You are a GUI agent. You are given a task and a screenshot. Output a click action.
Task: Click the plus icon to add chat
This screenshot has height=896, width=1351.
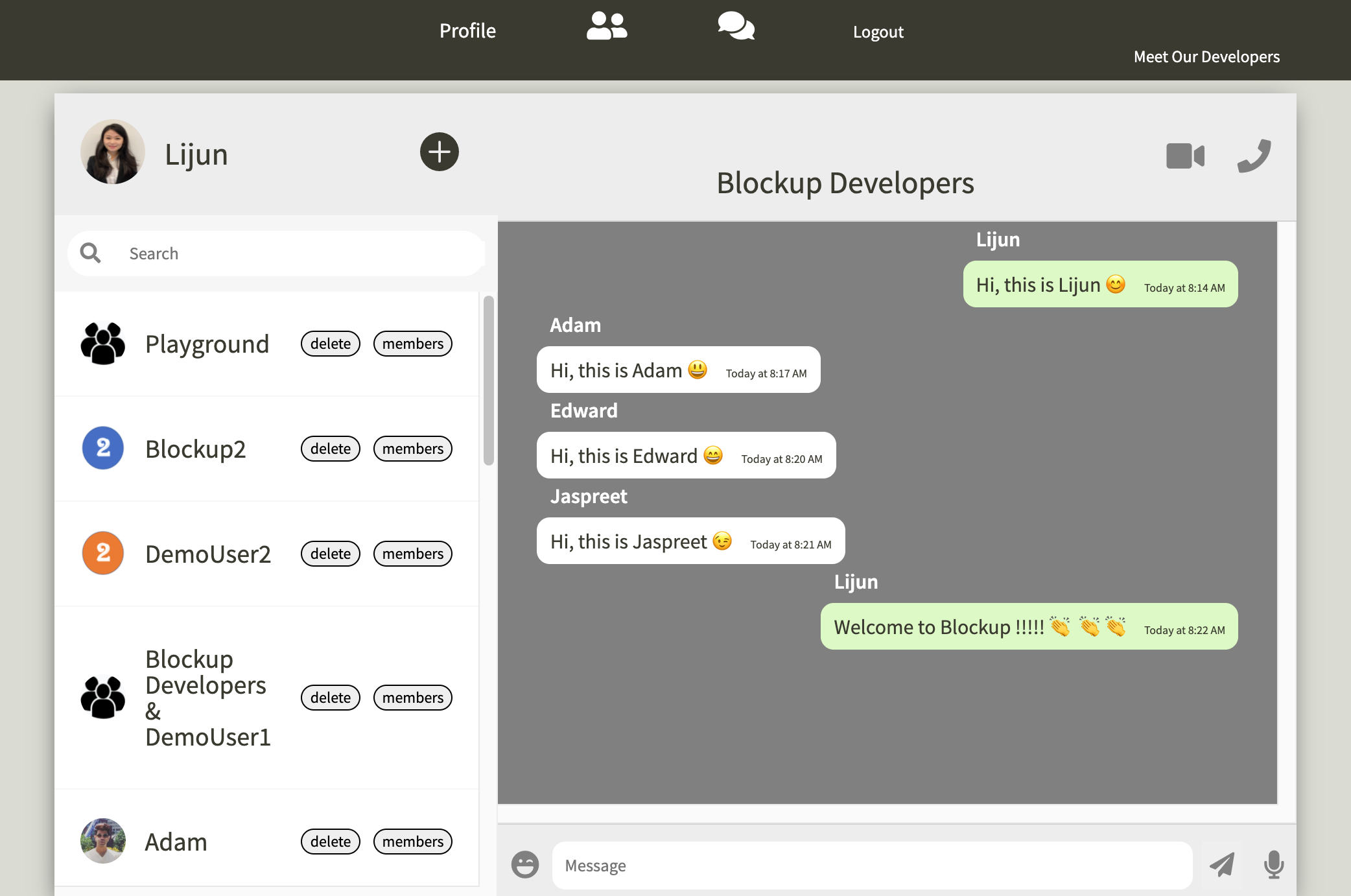coord(439,152)
